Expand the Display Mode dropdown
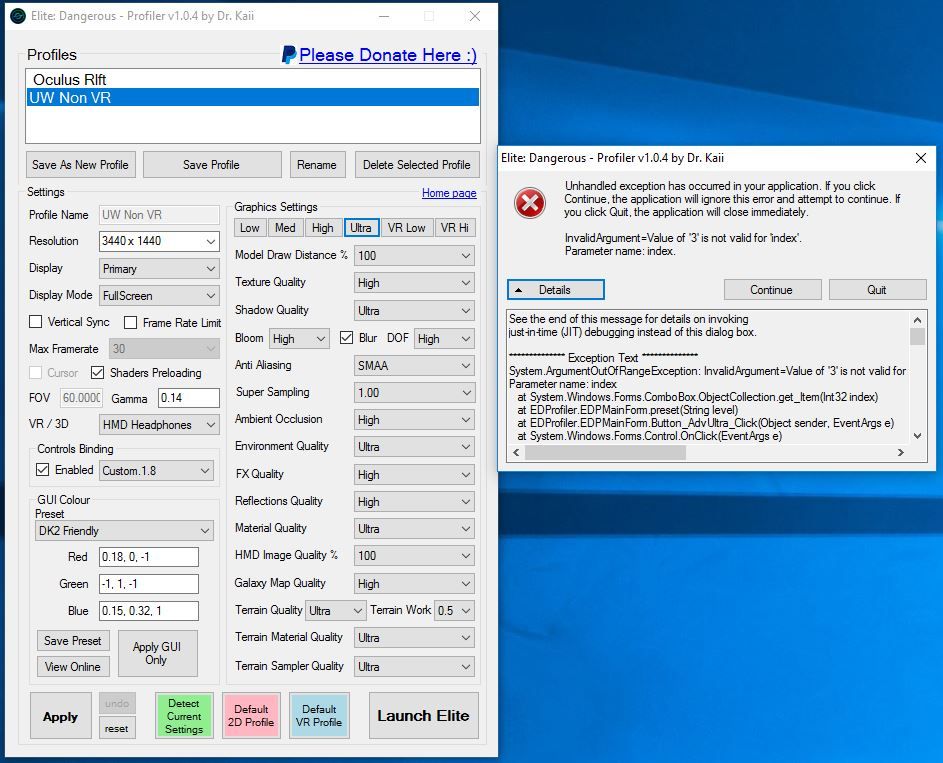The width and height of the screenshot is (943, 763). pos(159,296)
